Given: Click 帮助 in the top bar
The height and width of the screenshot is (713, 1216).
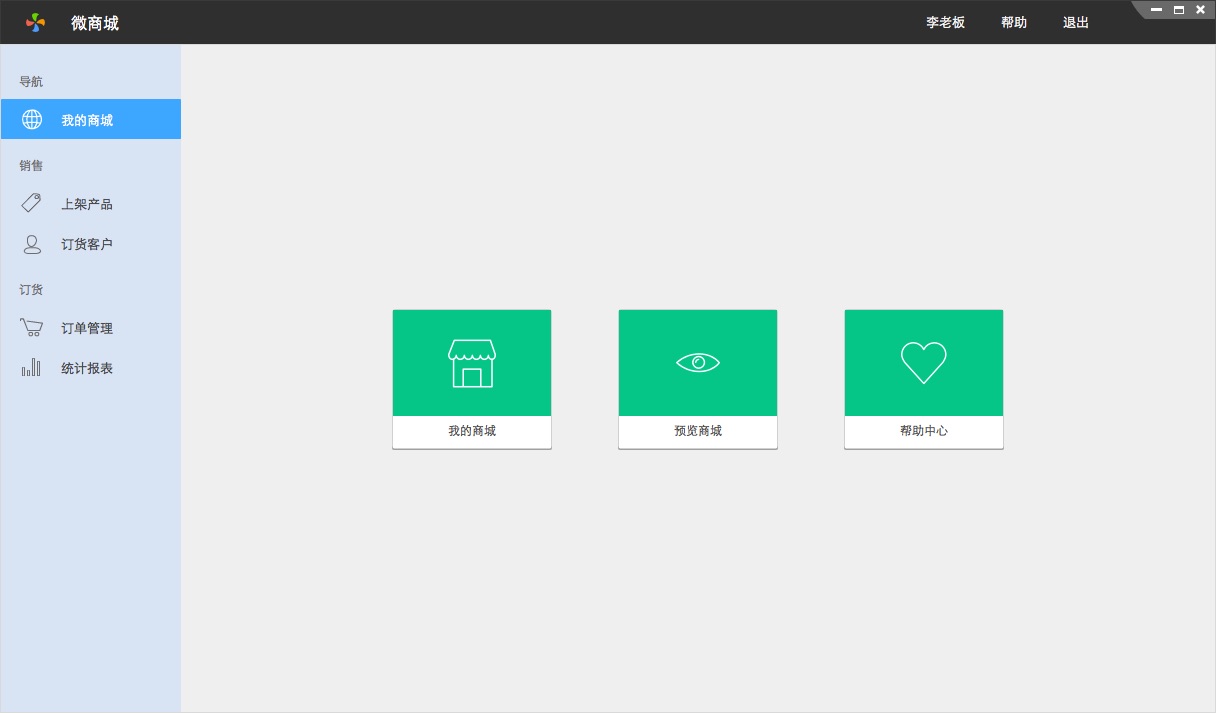Looking at the screenshot, I should coord(1014,22).
